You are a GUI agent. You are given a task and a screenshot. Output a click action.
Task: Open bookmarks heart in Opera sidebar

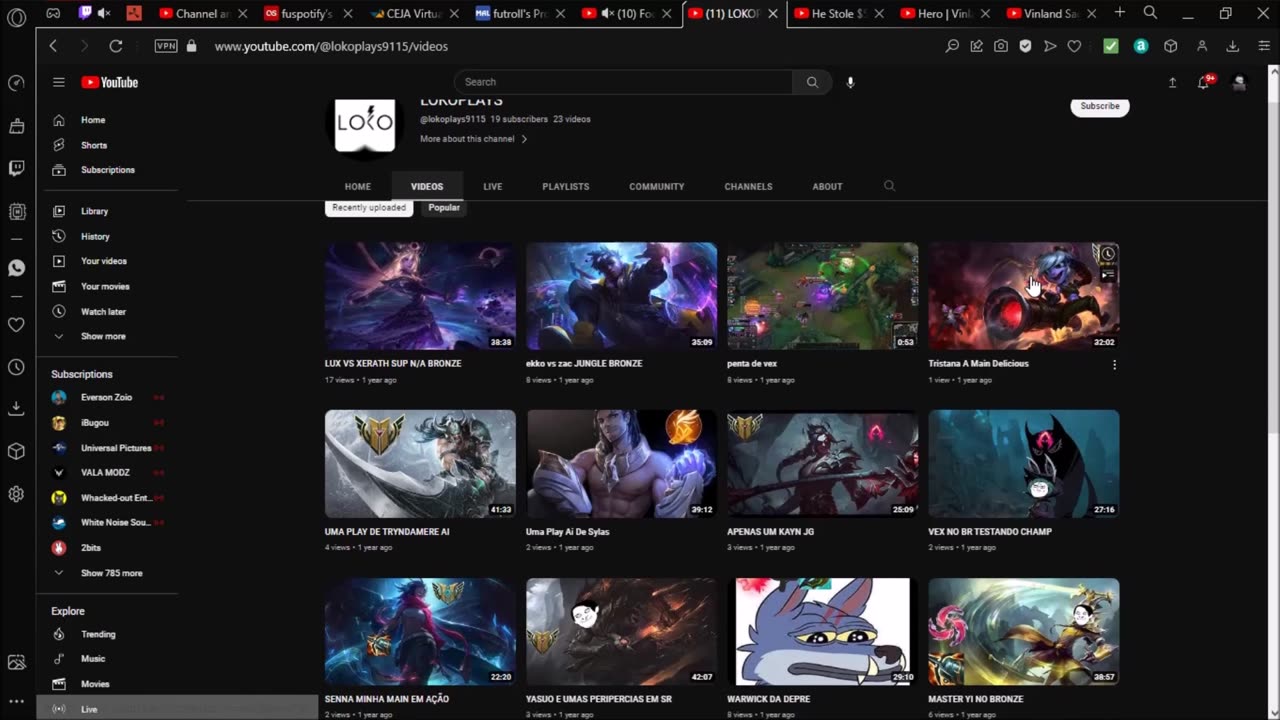pos(16,325)
